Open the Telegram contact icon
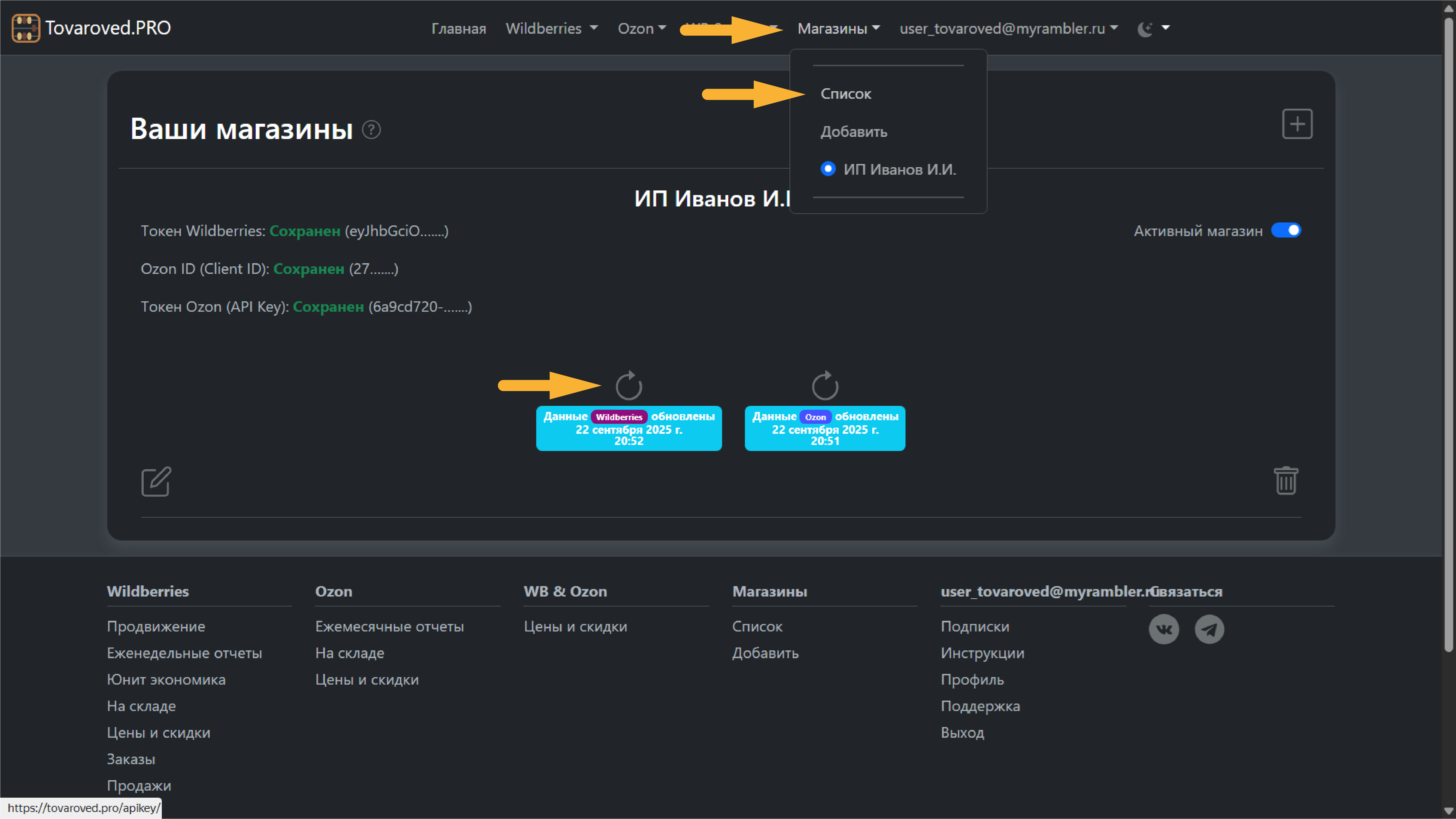Viewport: 1456px width, 819px height. coord(1209,629)
